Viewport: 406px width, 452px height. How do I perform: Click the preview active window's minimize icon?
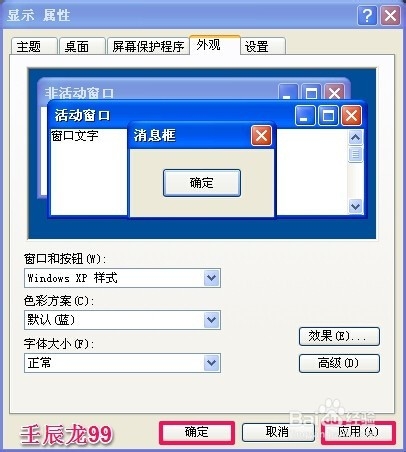304,116
